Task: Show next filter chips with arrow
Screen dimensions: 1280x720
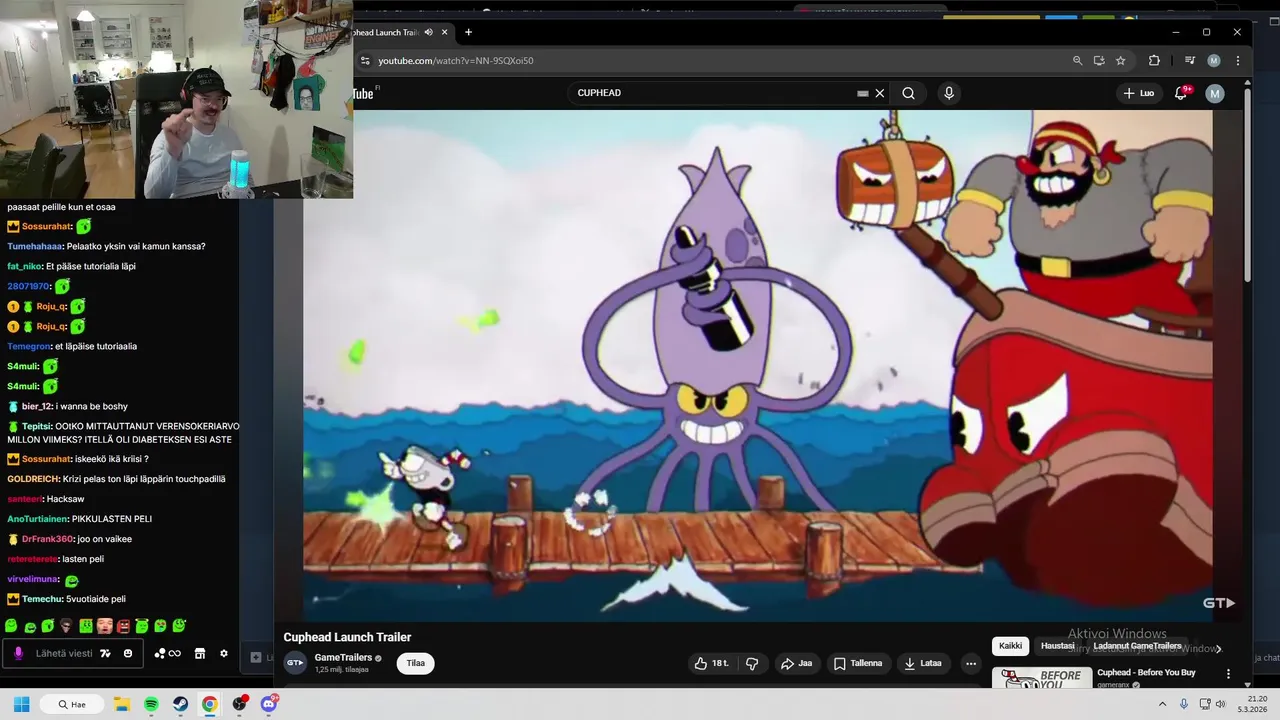Action: click(x=1218, y=648)
